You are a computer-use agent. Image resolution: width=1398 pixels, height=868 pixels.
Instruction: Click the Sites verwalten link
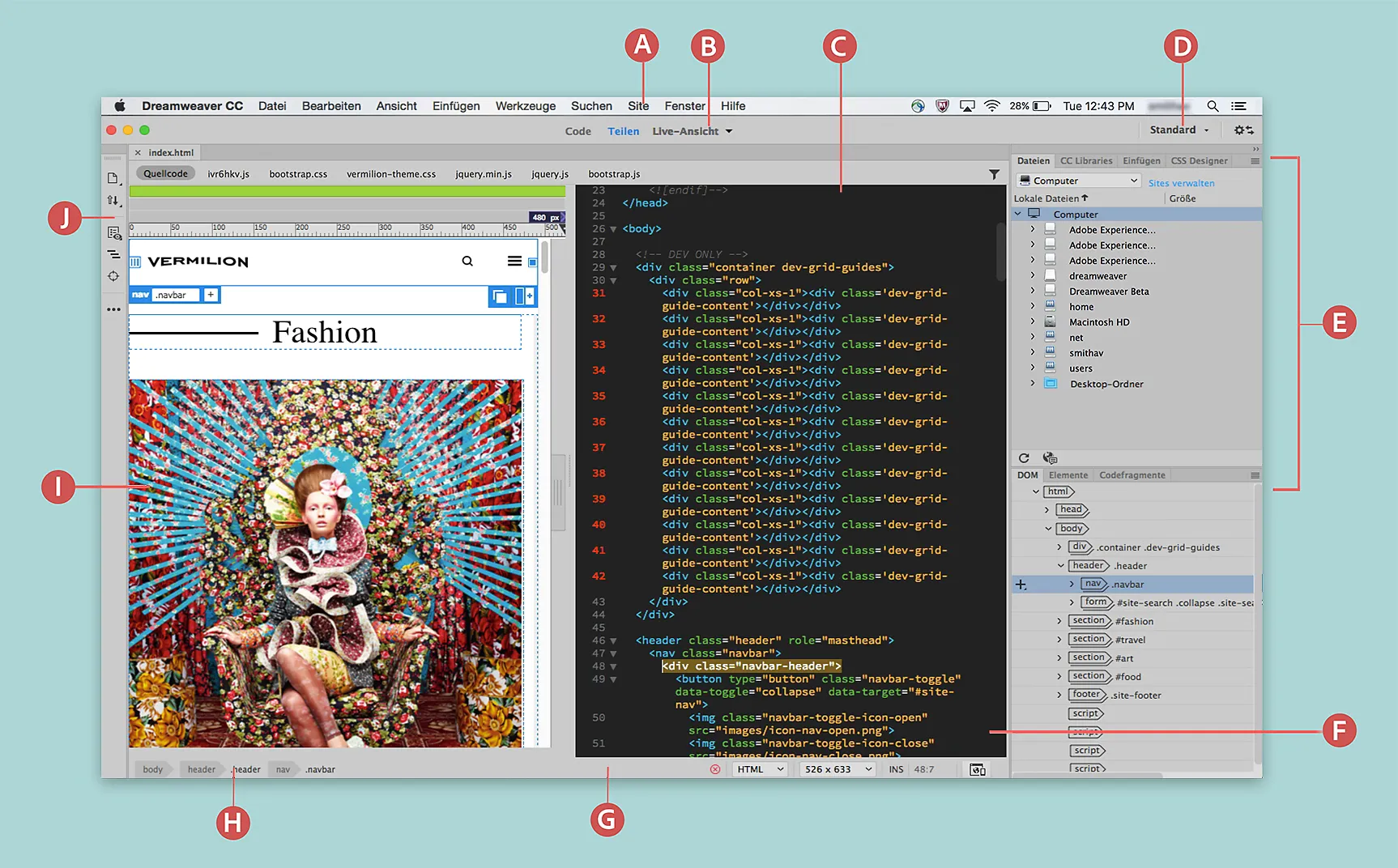(1181, 183)
